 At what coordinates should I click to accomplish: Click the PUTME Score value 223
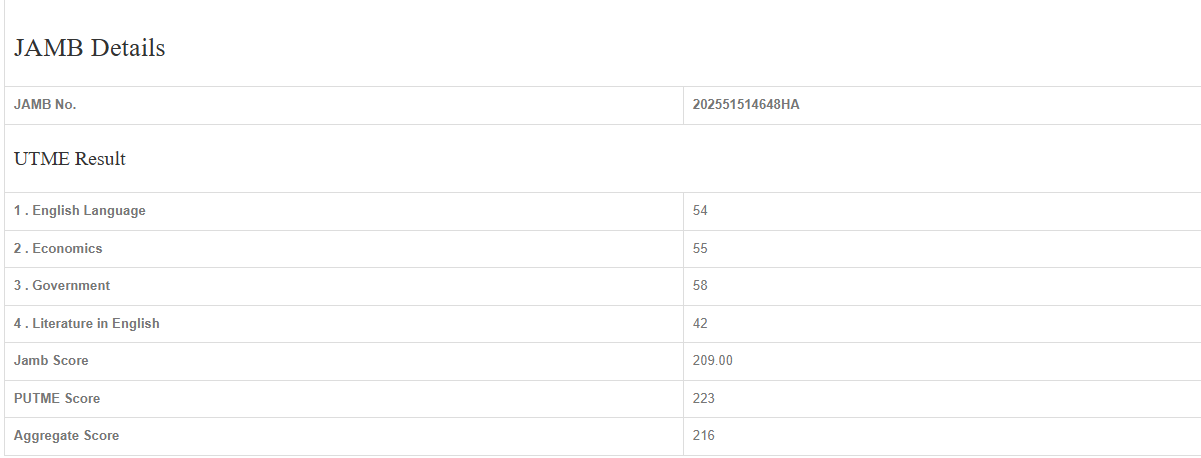tap(703, 399)
